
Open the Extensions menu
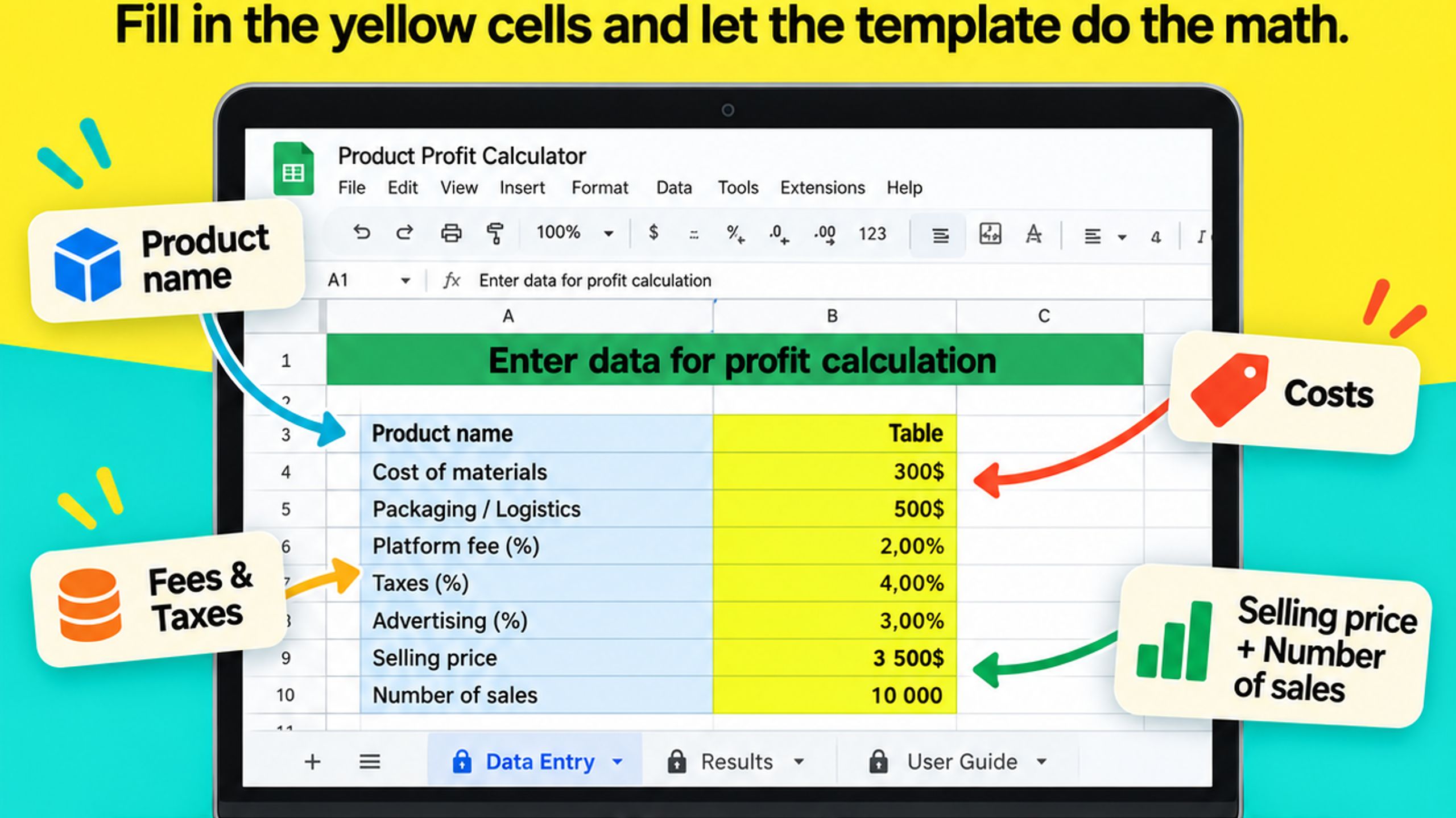(x=822, y=188)
